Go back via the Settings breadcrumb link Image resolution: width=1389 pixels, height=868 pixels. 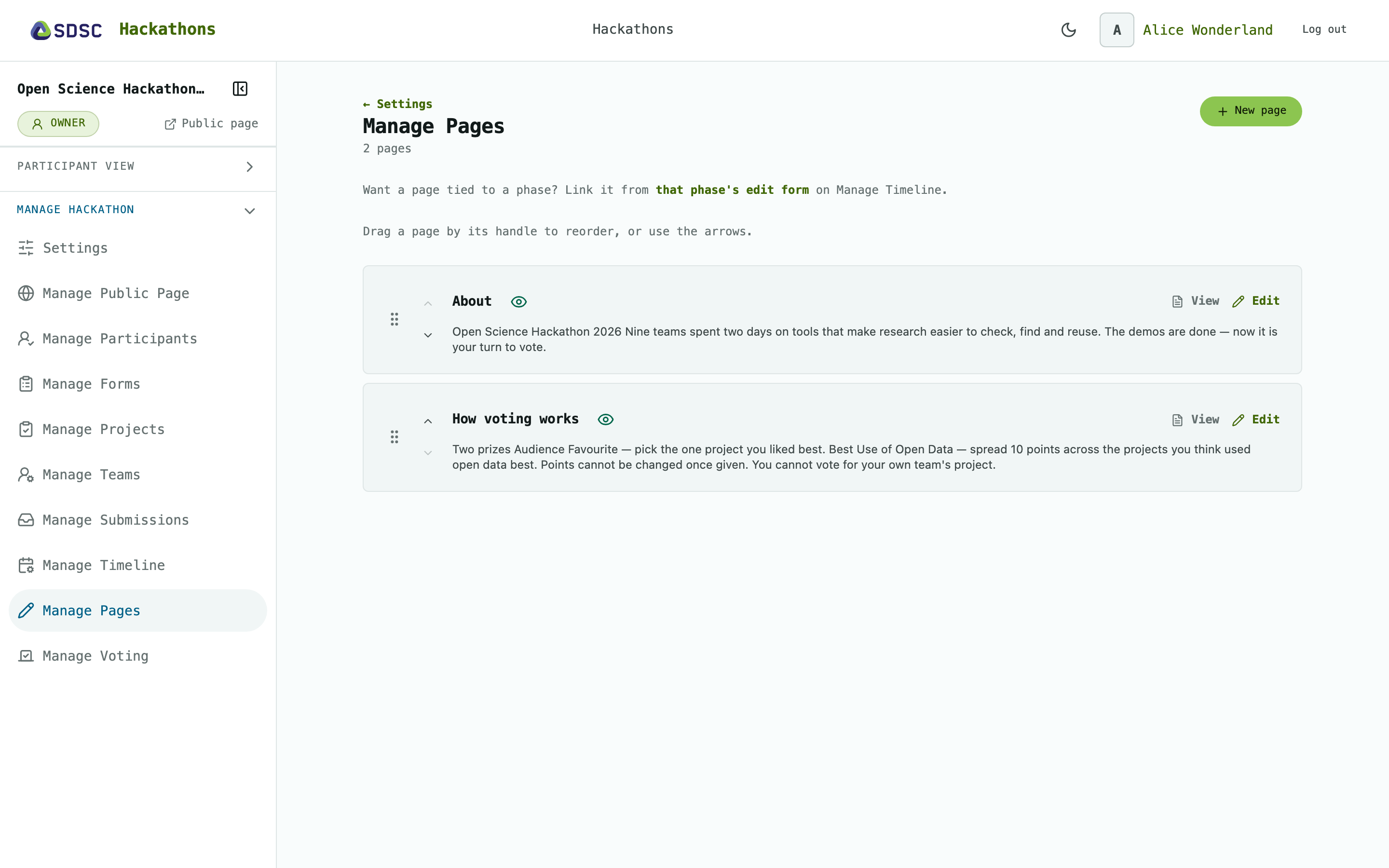pyautogui.click(x=397, y=104)
